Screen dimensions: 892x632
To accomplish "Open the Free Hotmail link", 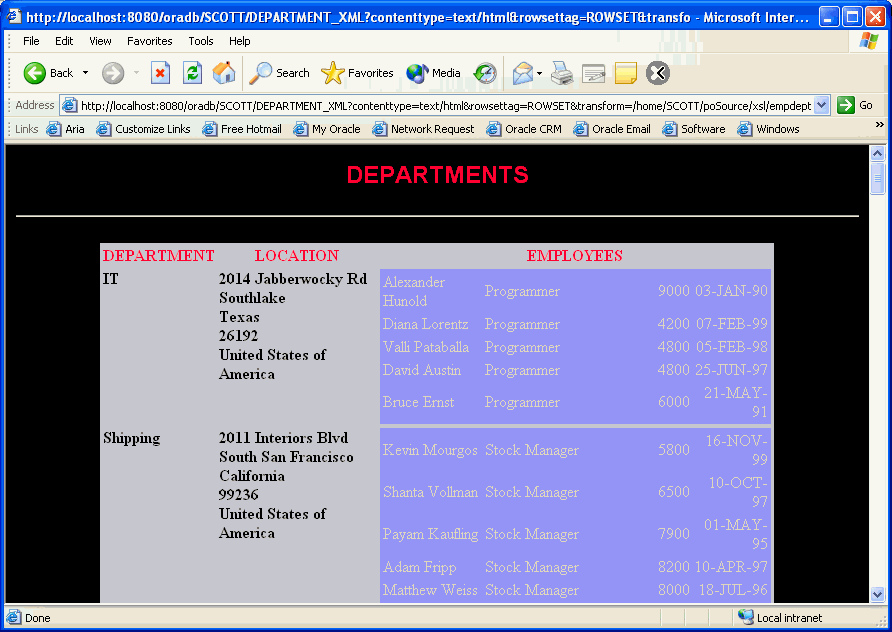I will point(242,129).
